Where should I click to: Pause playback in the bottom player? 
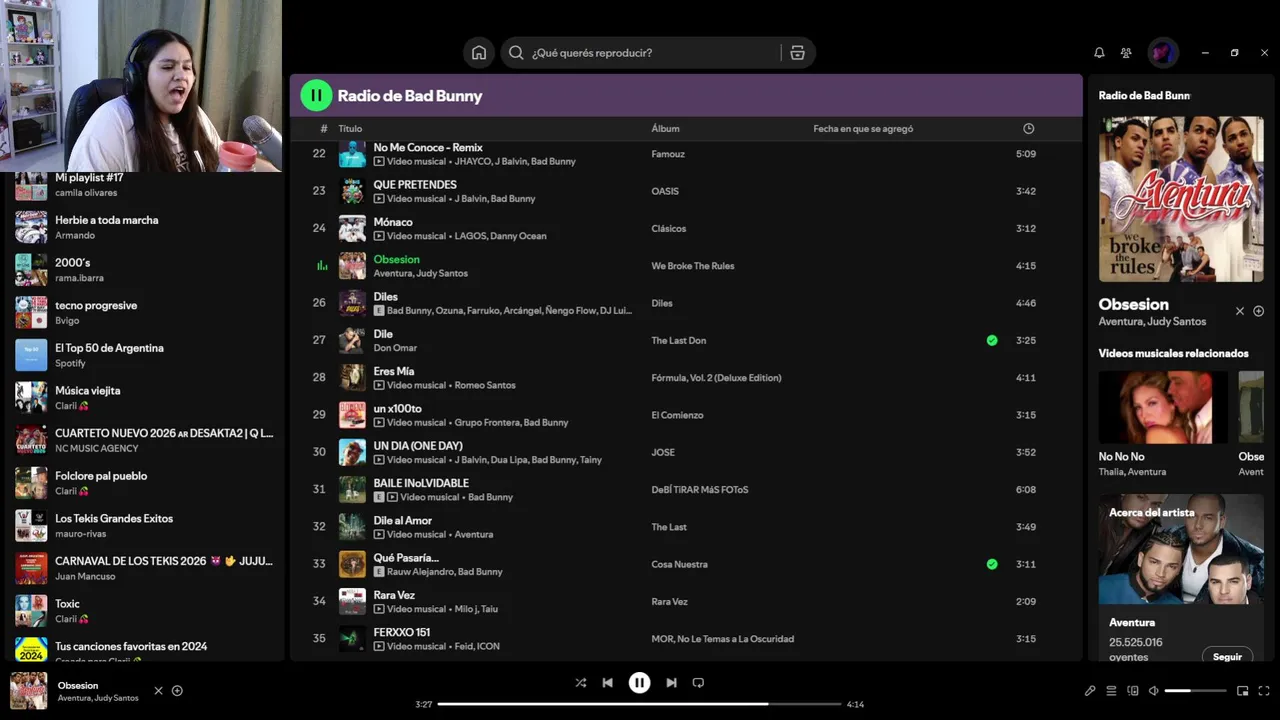coord(639,683)
